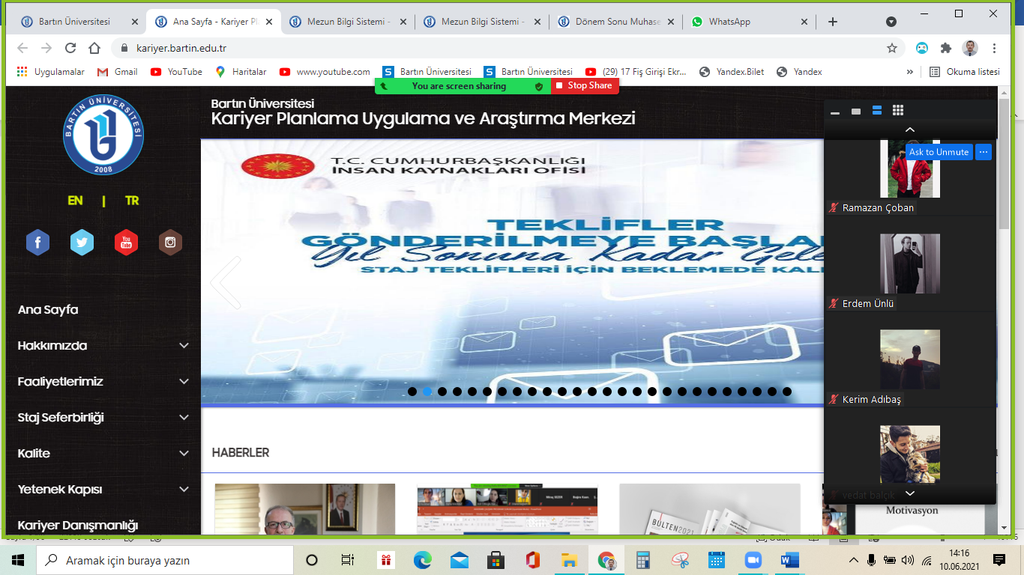Minimize the Zoom video panel
Screen dimensions: 1024x575
point(835,111)
